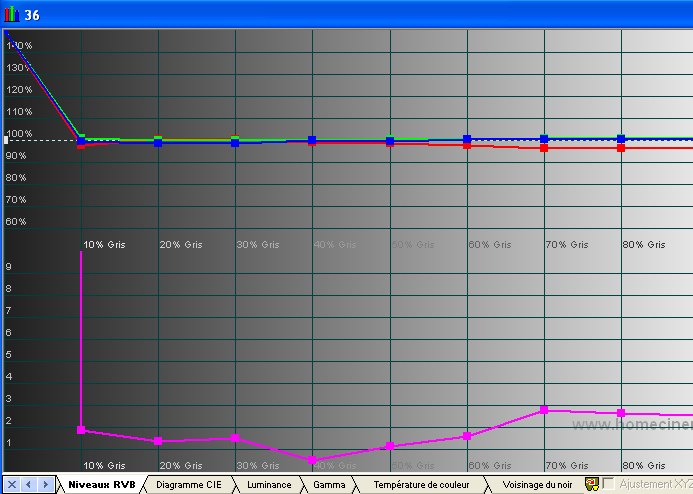Click the 70% label on the RGB axis
Viewport: 693px width, 494px height.
pyautogui.click(x=16, y=200)
